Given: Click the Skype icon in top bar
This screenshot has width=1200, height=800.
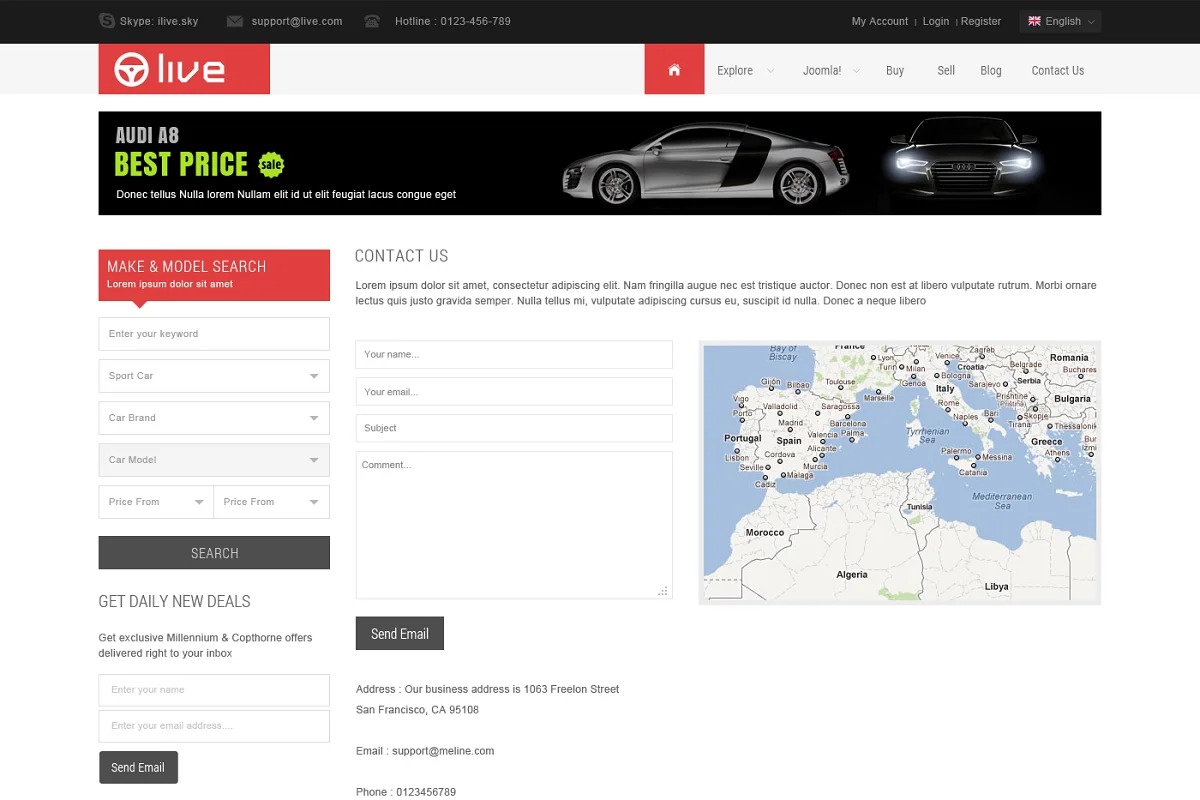Looking at the screenshot, I should click(x=107, y=21).
